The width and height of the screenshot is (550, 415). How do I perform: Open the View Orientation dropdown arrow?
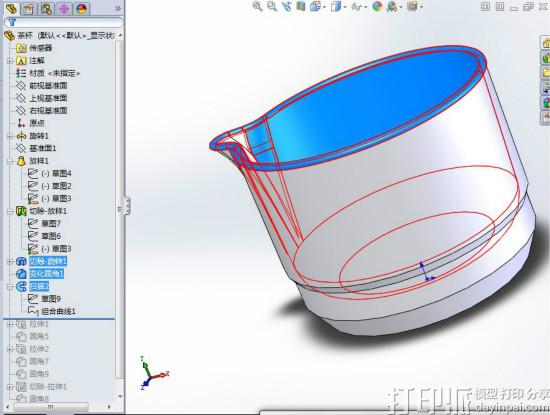tap(324, 7)
